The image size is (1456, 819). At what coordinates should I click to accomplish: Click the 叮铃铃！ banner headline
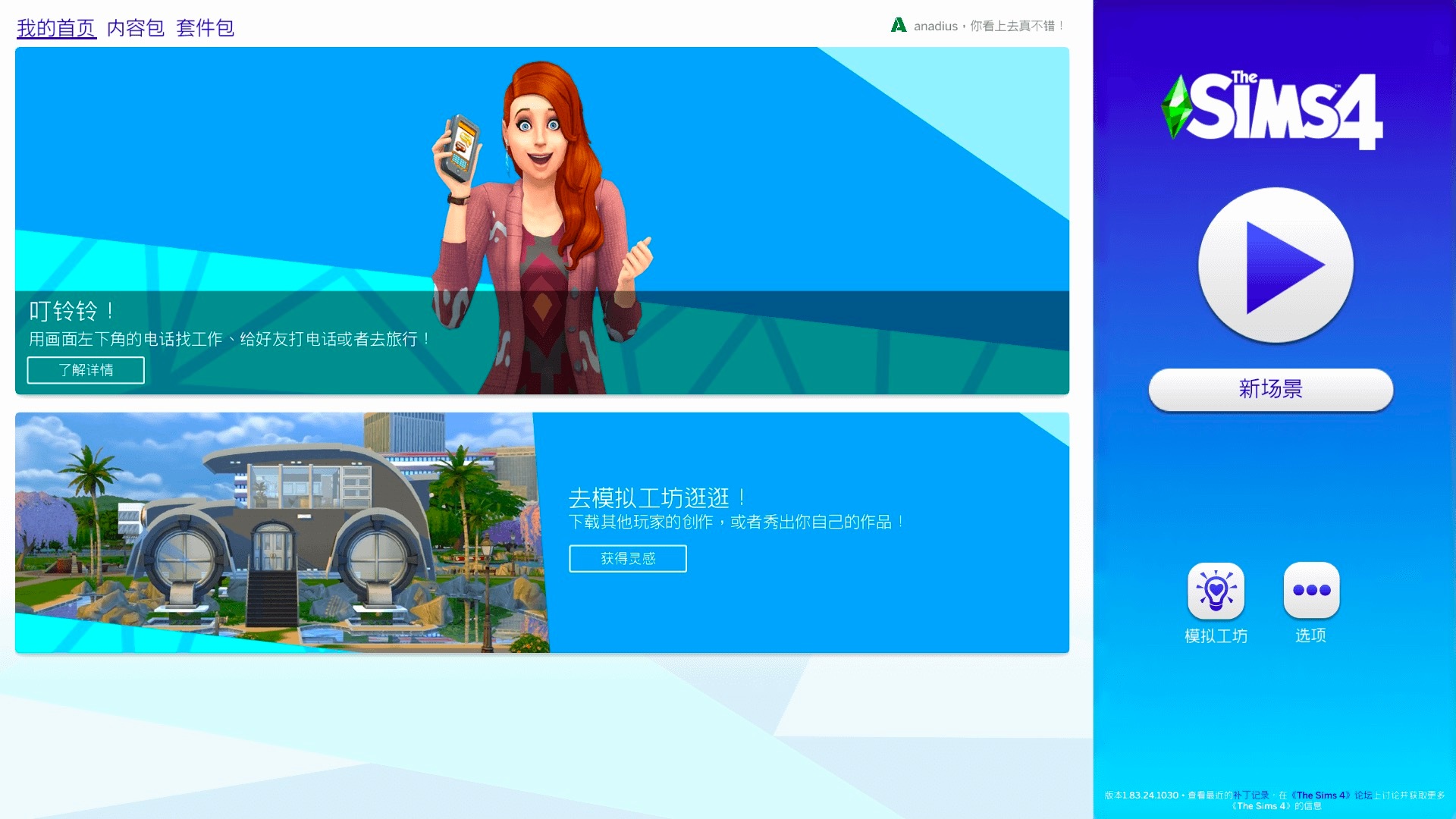click(73, 311)
